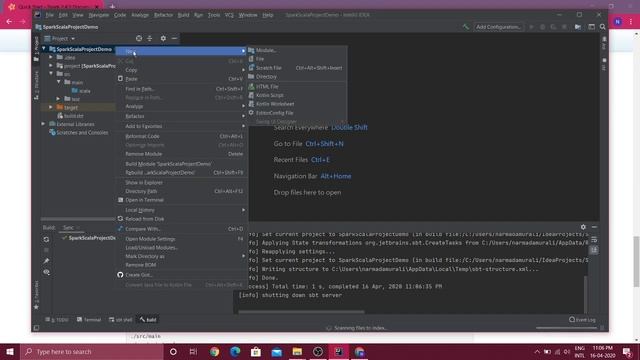
Task: Open the Terminal tool window tab
Action: 89,320
